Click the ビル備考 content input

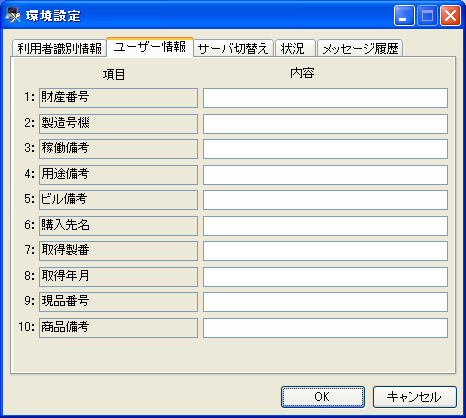(x=325, y=200)
